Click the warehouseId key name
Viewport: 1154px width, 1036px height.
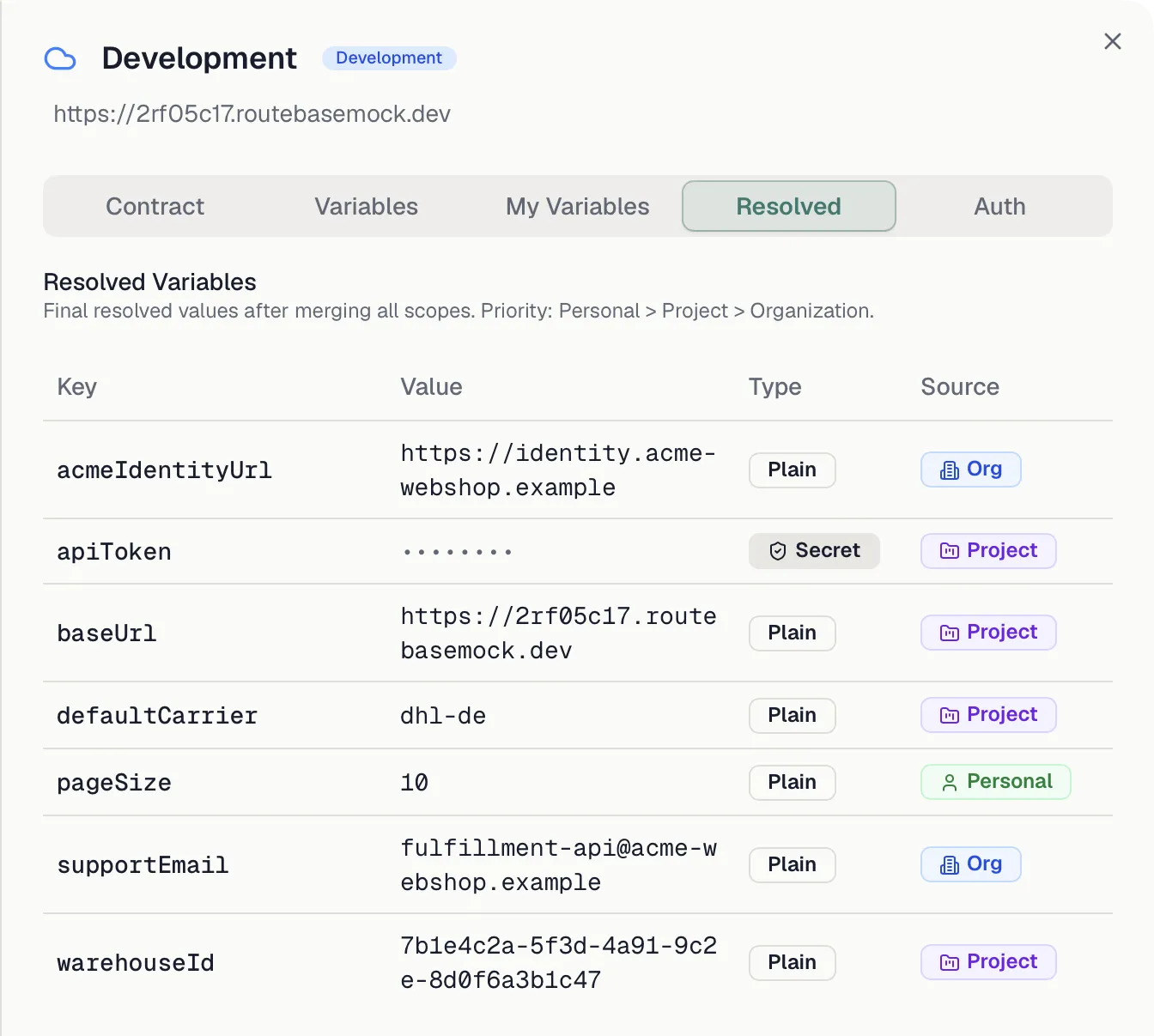[136, 963]
